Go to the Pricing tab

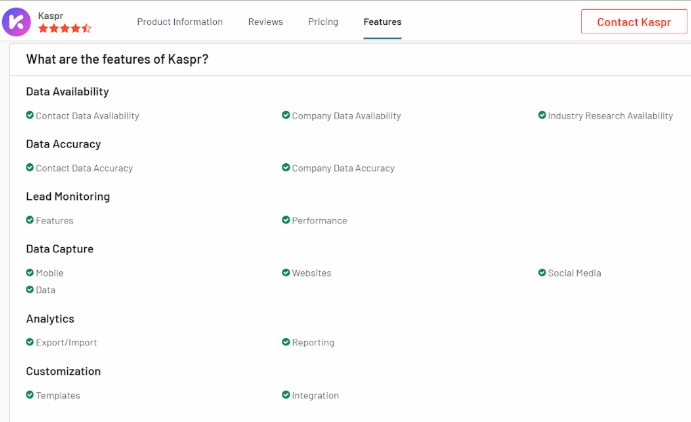click(323, 21)
